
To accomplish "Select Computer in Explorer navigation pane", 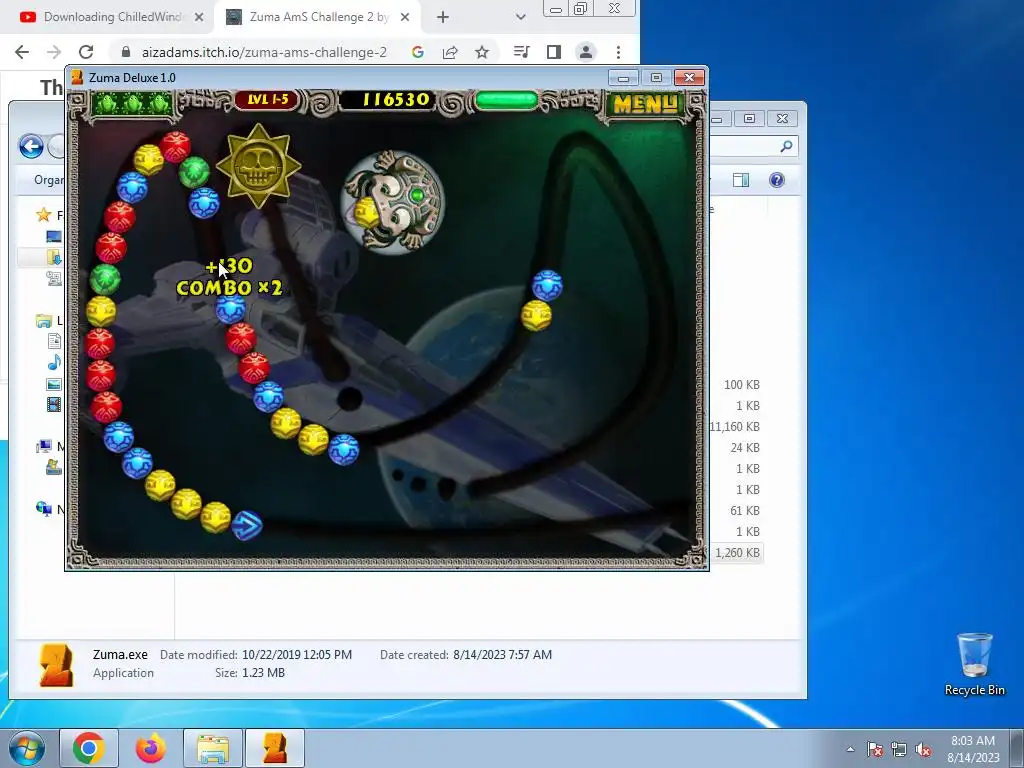I will click(x=44, y=447).
